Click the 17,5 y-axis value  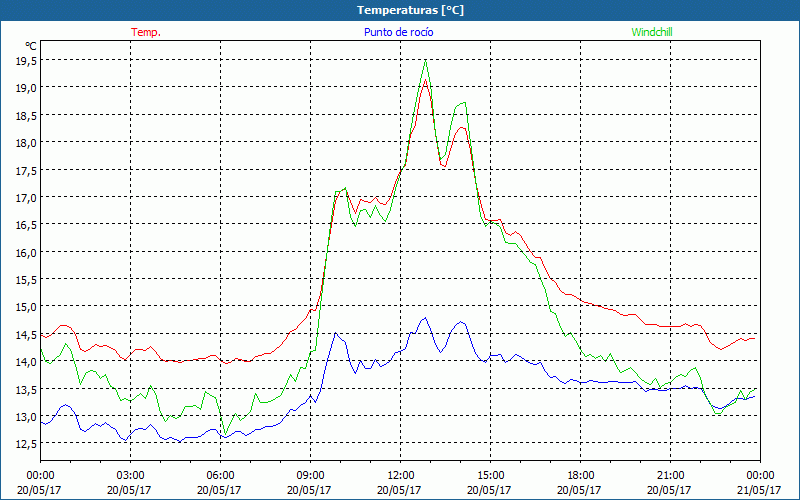(x=25, y=170)
